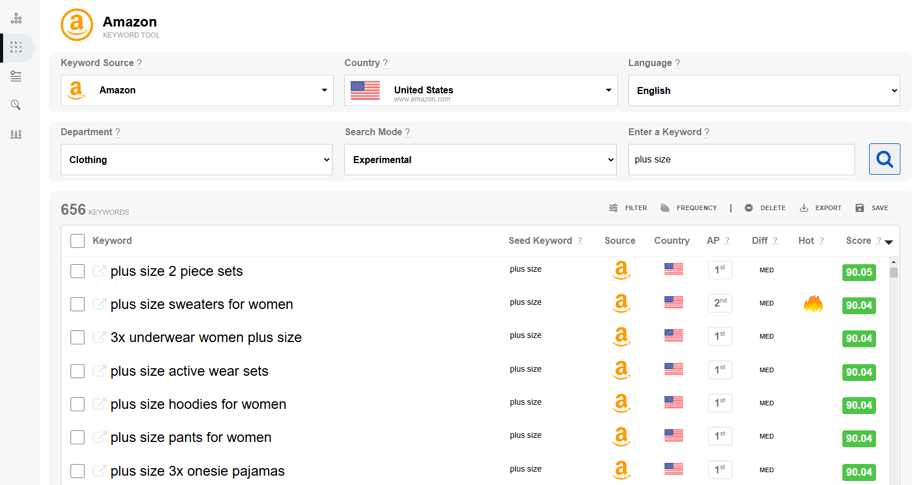Click US flag for plus size hoodies for women
Image resolution: width=920 pixels, height=485 pixels.
pos(674,402)
